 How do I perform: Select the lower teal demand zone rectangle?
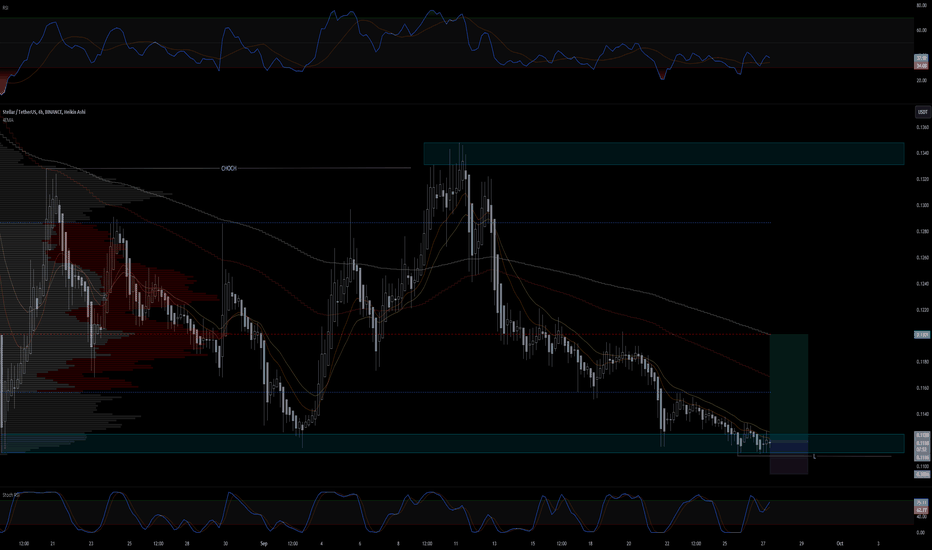click(x=452, y=444)
